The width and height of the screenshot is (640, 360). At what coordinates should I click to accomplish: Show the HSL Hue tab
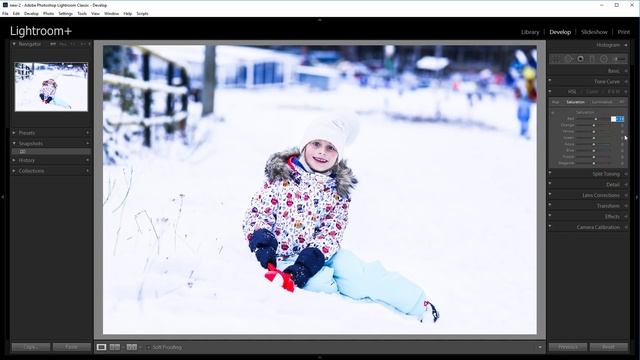(555, 102)
